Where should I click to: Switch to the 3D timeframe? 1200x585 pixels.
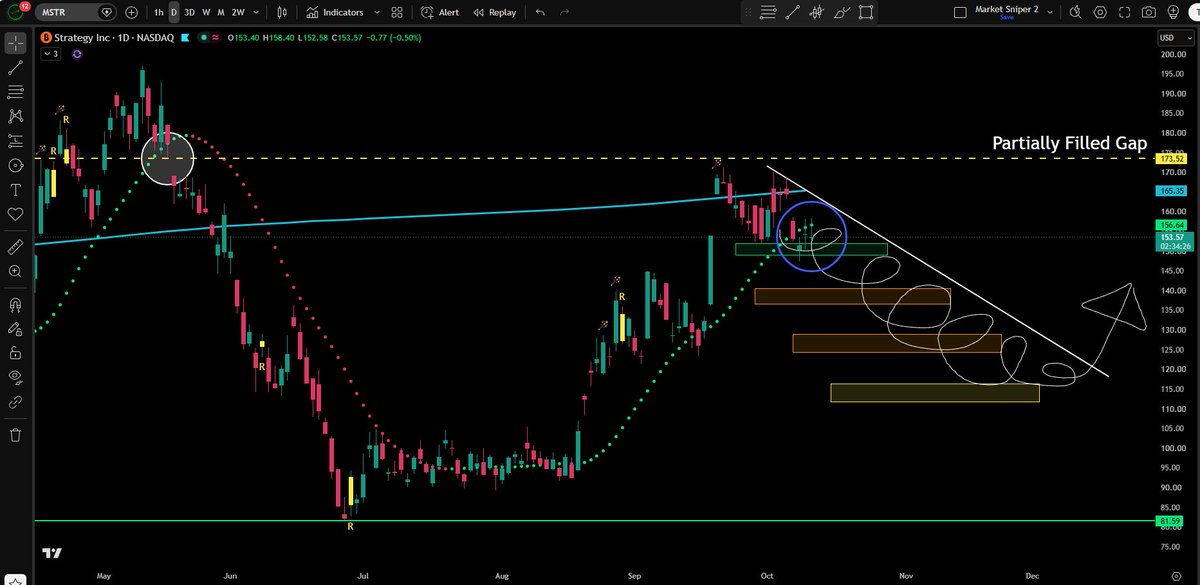click(x=191, y=12)
